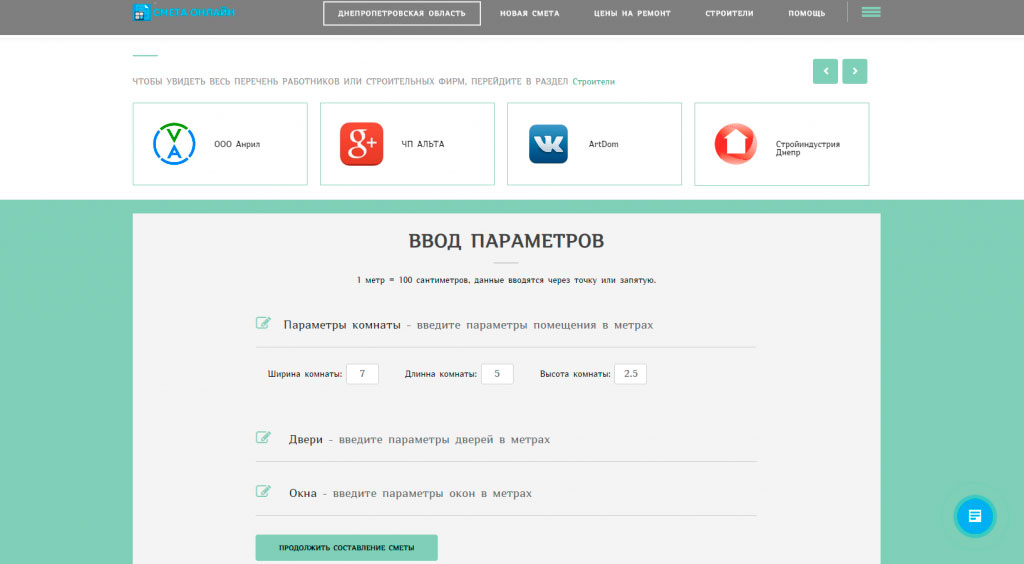Viewport: 1024px width, 564px height.
Task: Click the Стройиндустрия Днепр house logo
Action: click(735, 144)
